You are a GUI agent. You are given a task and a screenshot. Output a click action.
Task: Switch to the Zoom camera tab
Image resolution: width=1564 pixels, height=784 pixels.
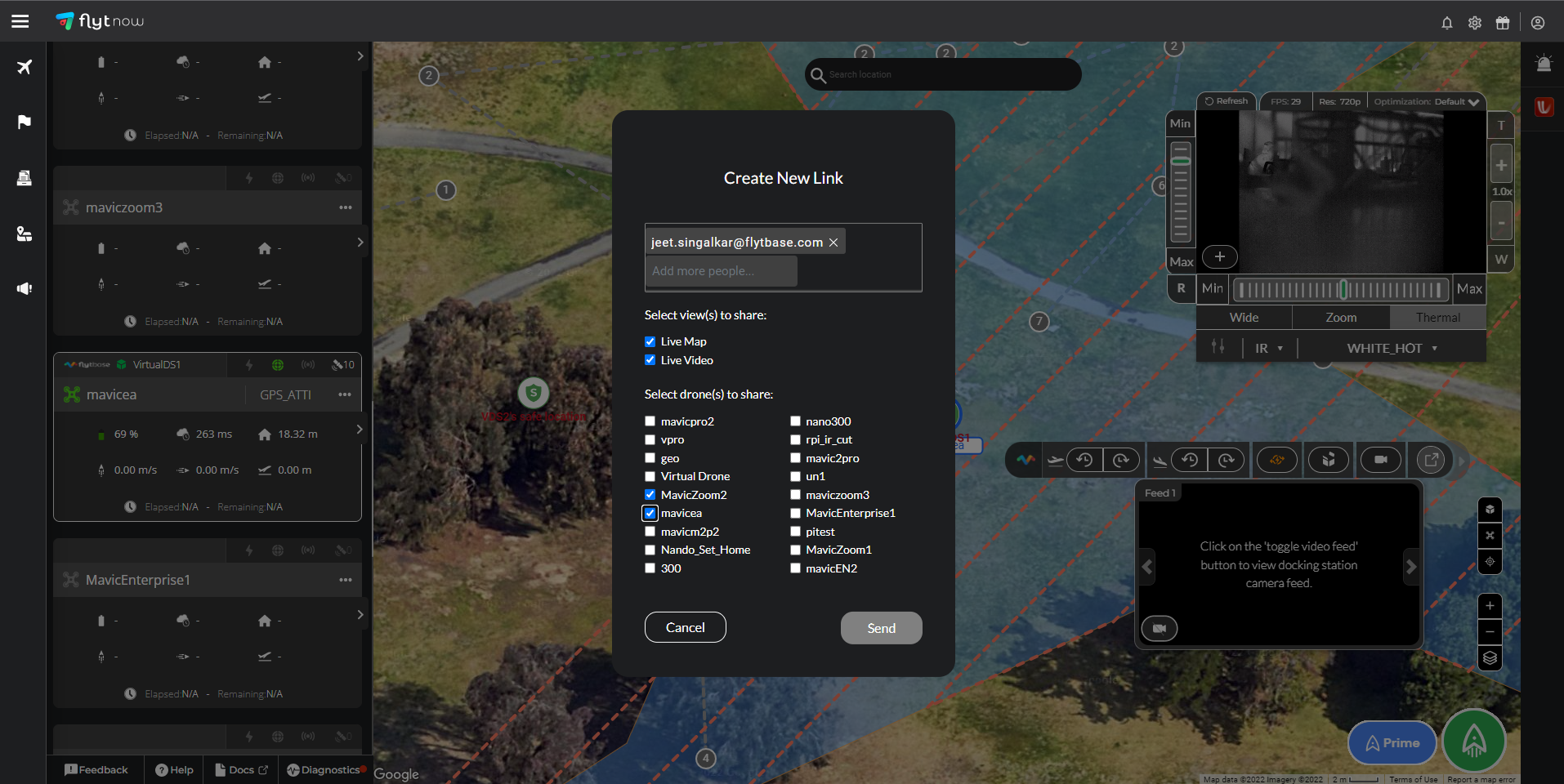1340,318
